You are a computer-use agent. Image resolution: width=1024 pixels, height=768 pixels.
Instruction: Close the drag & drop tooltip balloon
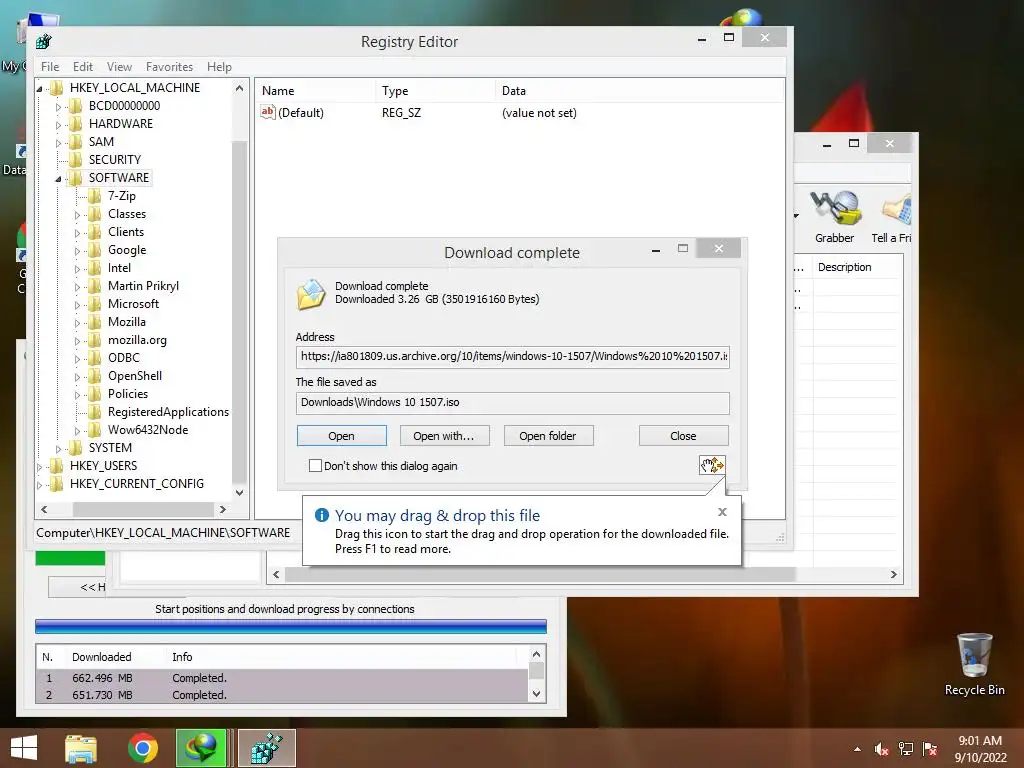click(722, 512)
